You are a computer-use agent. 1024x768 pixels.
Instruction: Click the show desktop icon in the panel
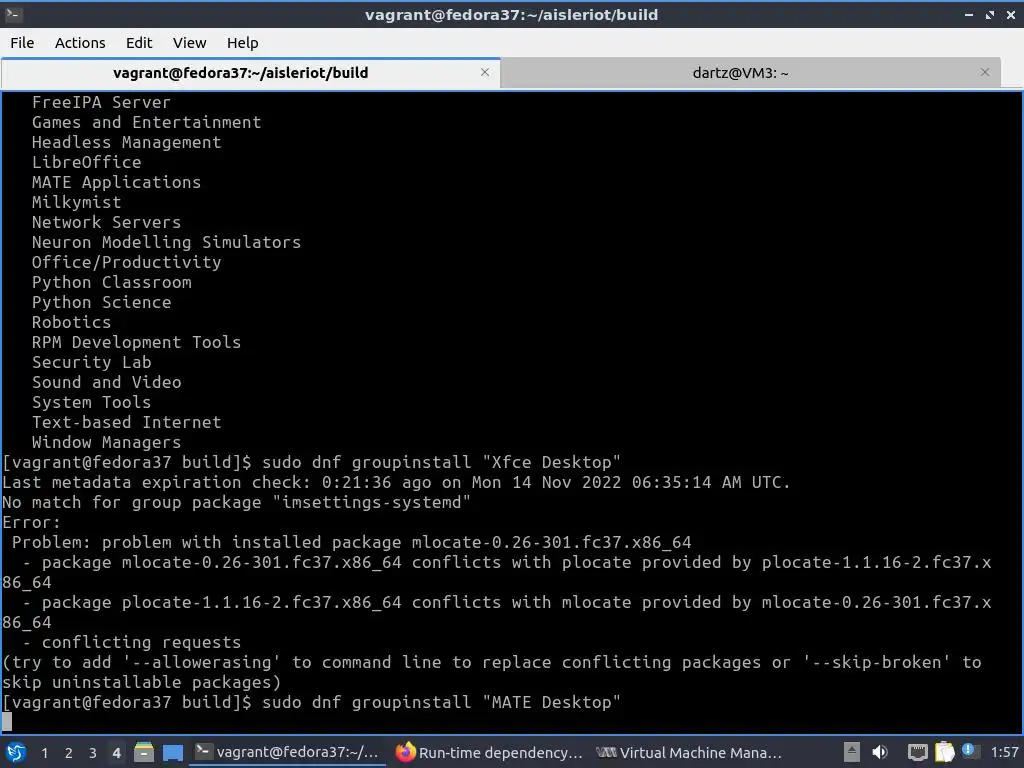click(173, 752)
